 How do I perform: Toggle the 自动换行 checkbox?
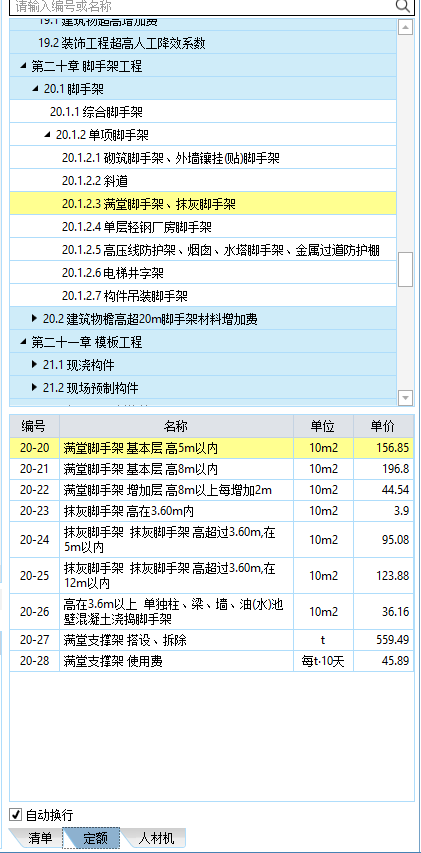click(x=16, y=814)
